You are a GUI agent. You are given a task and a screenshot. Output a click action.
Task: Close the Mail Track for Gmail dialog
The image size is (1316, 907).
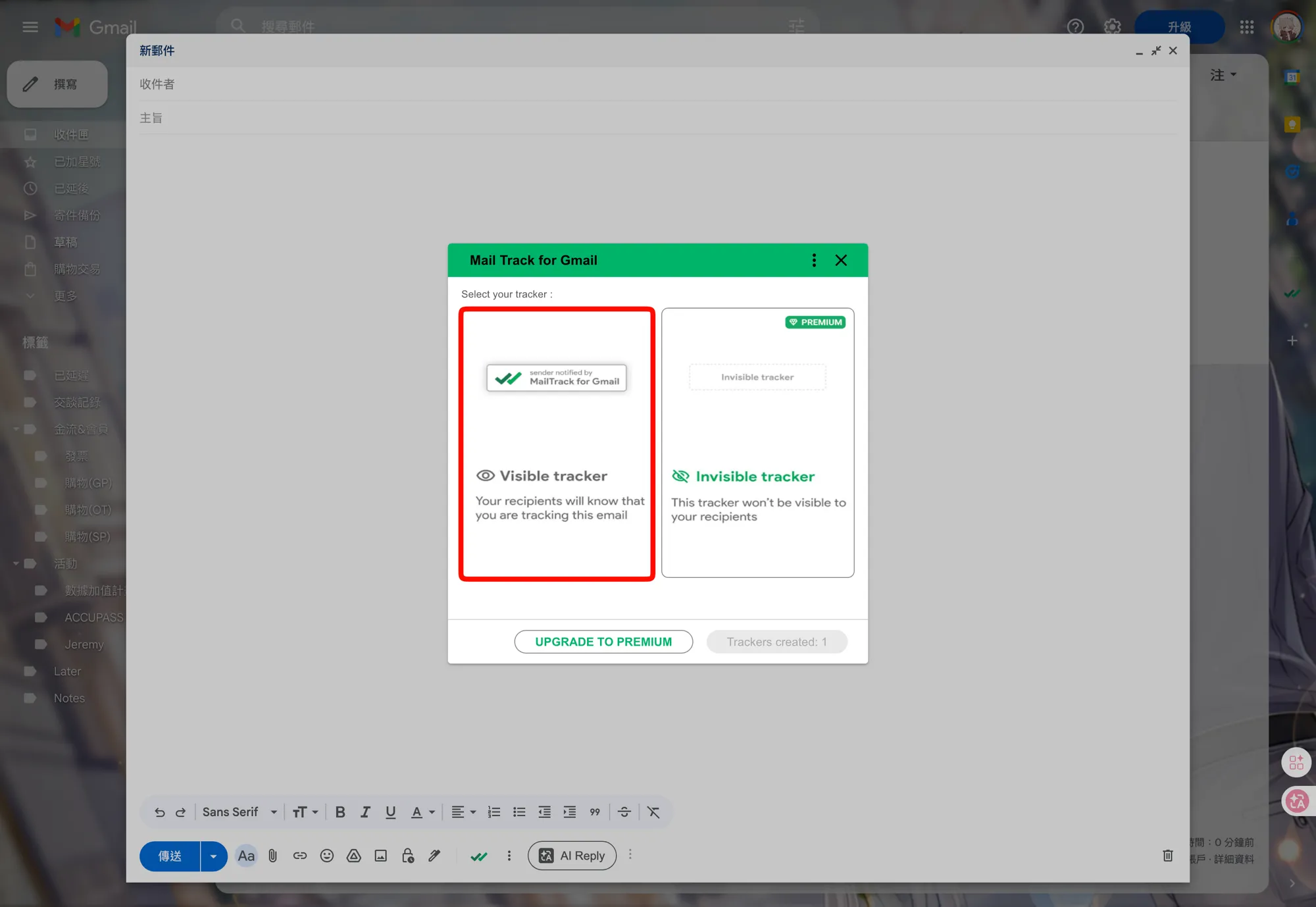click(841, 260)
